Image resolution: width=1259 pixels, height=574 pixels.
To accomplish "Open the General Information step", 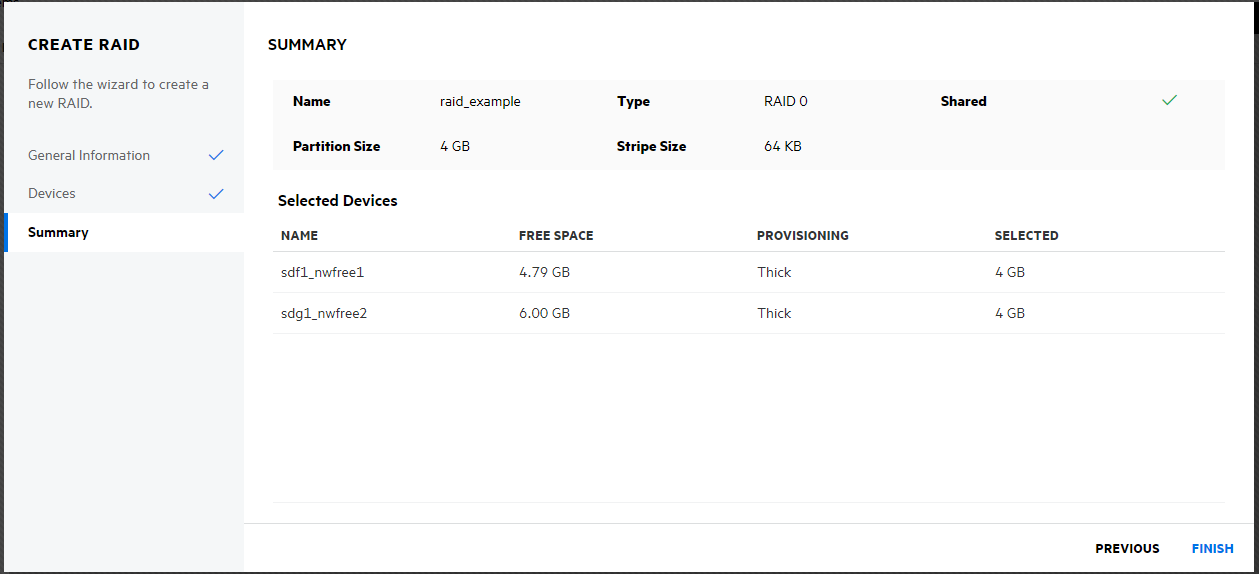I will [x=89, y=155].
